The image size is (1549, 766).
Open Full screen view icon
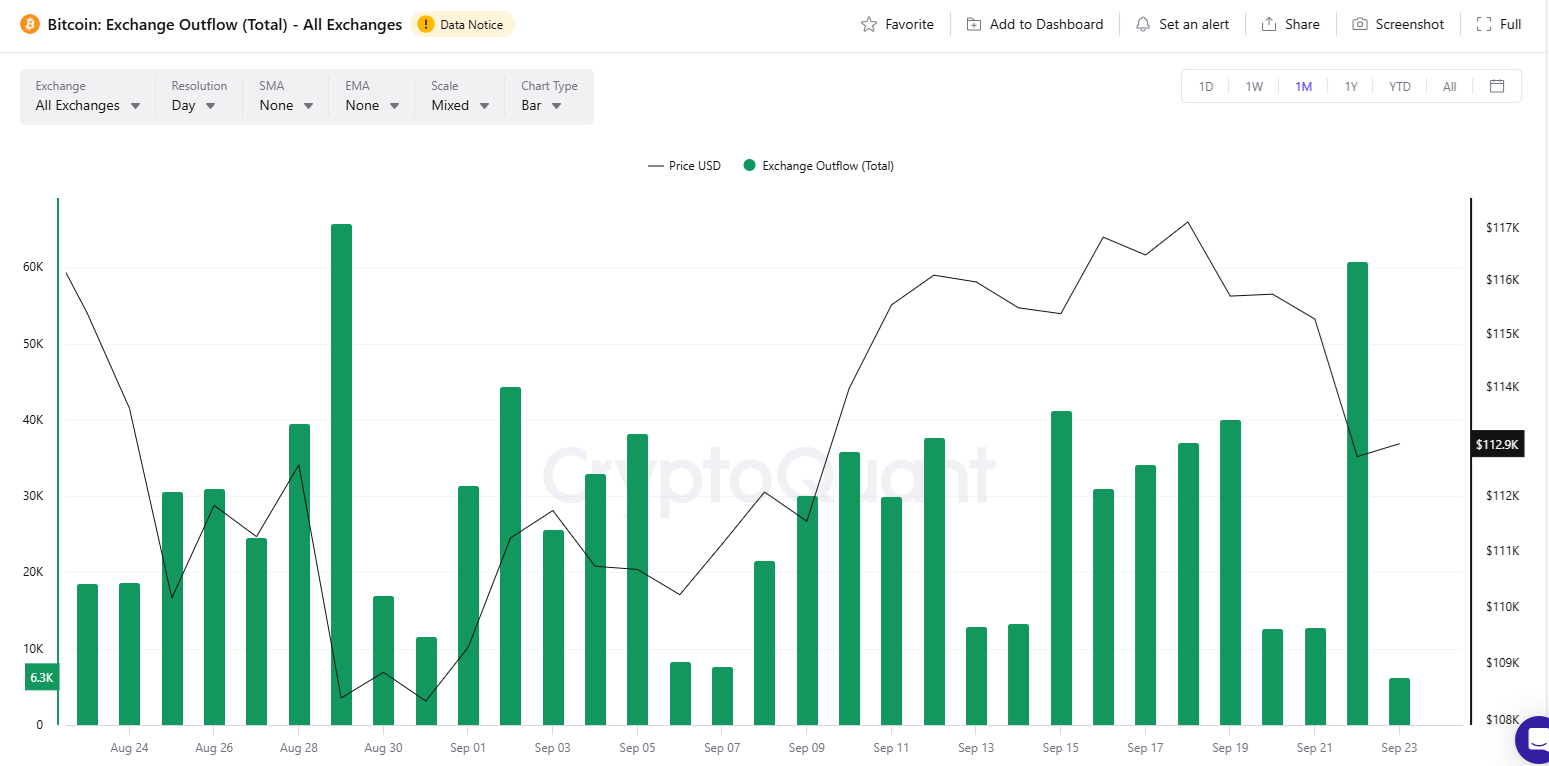pyautogui.click(x=1484, y=24)
